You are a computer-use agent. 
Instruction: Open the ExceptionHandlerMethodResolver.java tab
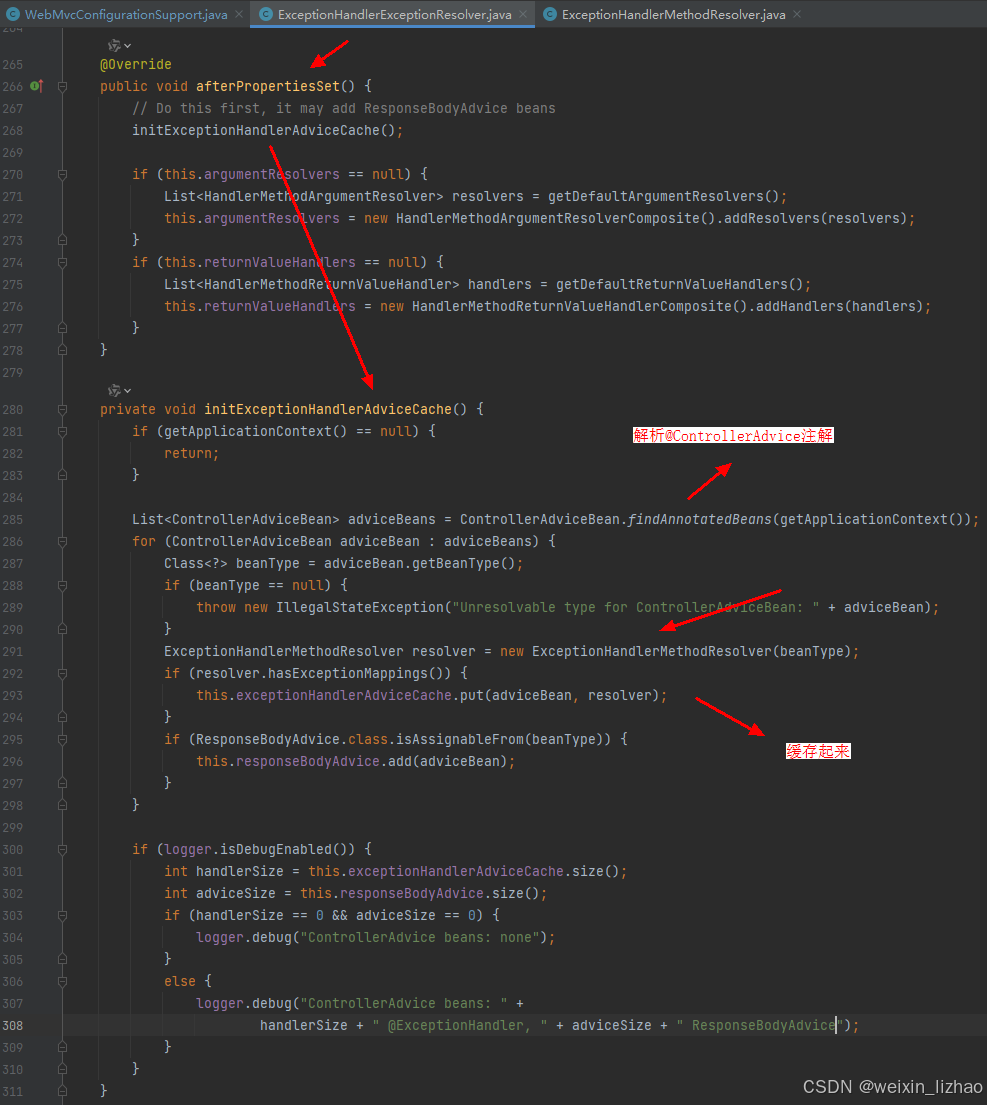(x=673, y=14)
